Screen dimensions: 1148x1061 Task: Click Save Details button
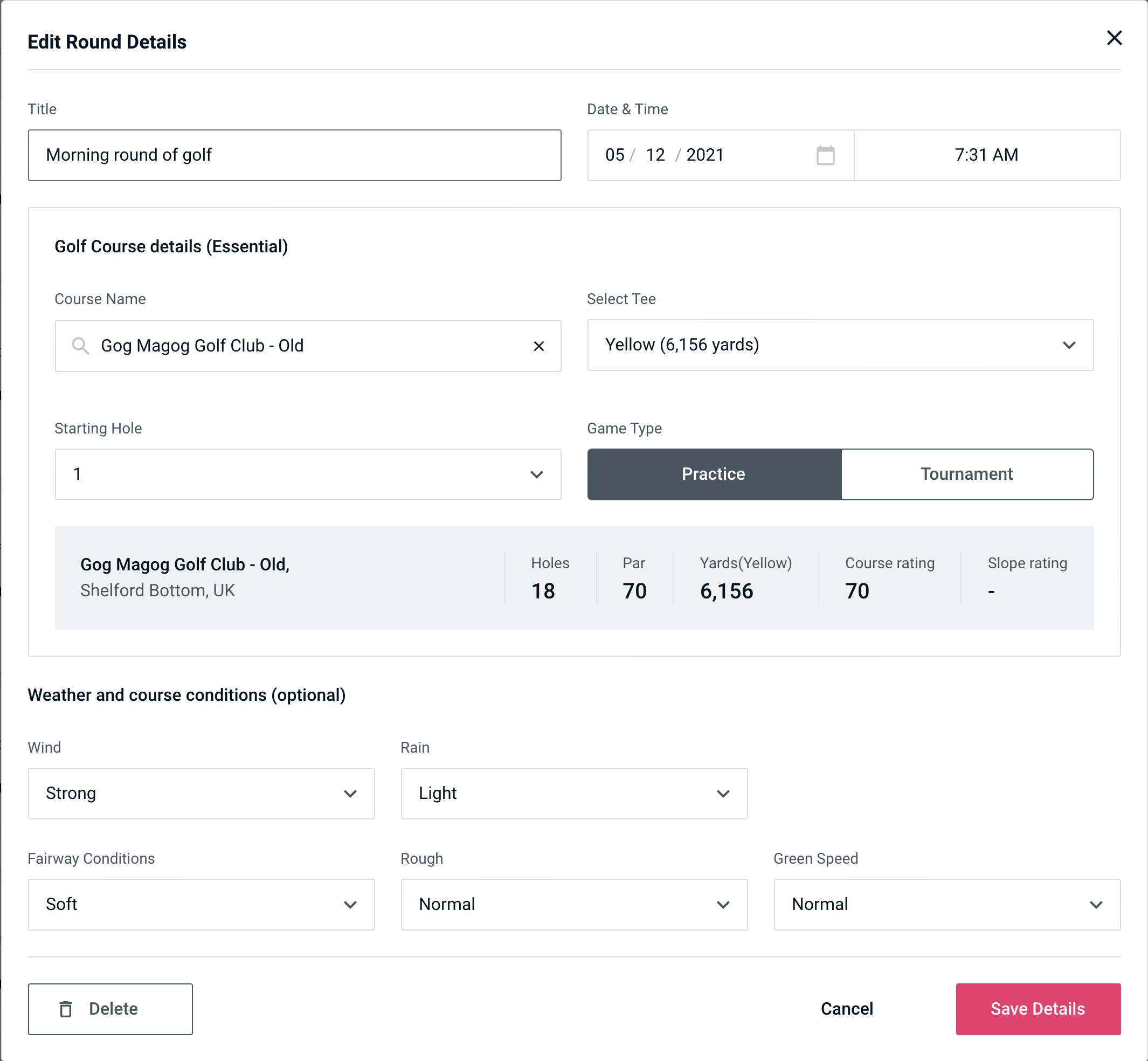[x=1038, y=1008]
